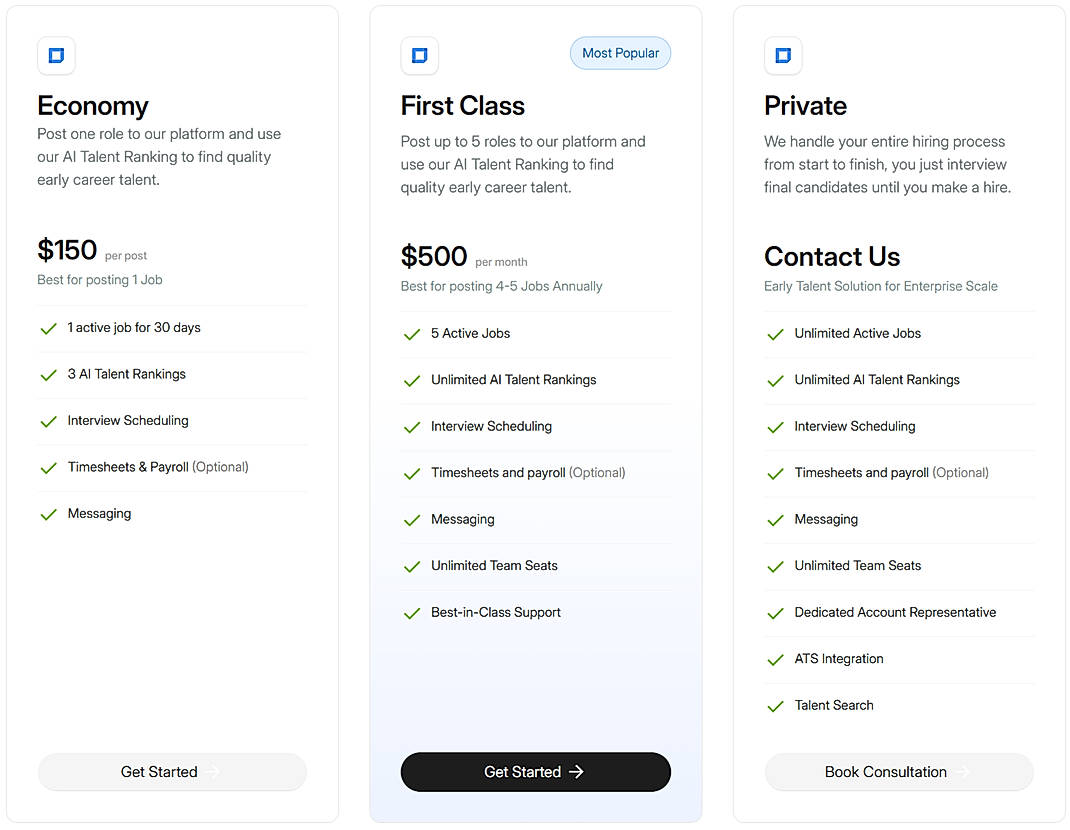
Task: Click Book Consultation for the Private plan
Action: [898, 772]
